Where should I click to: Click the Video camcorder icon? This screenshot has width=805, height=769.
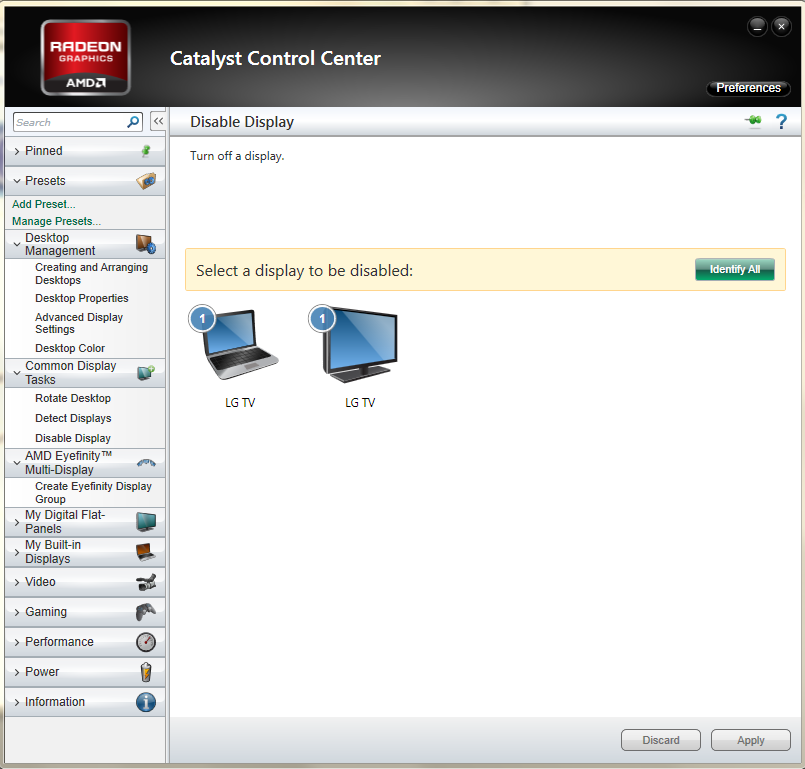click(146, 582)
